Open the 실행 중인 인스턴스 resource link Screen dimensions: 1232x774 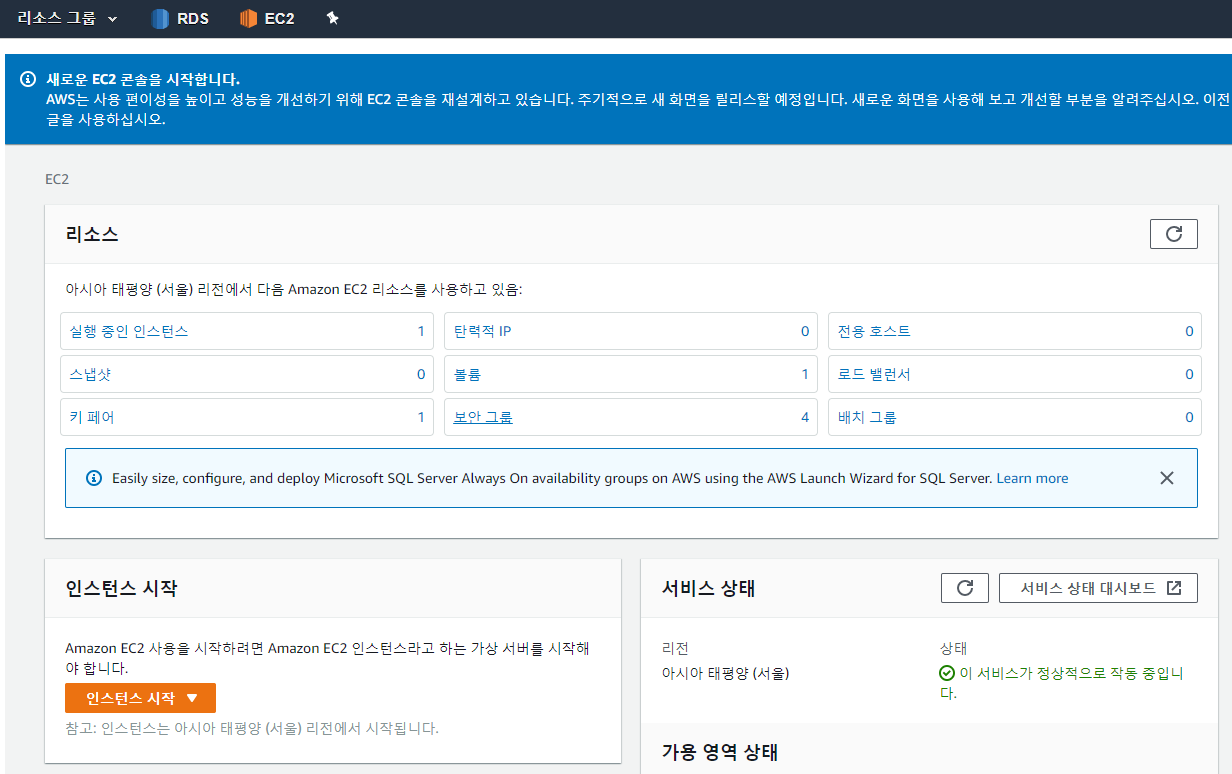pos(129,331)
